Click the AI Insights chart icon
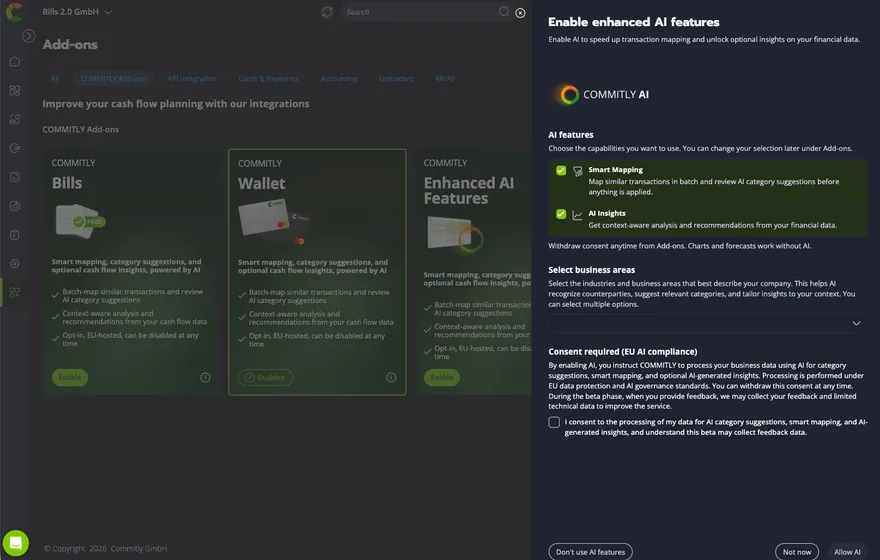The width and height of the screenshot is (880, 560). pyautogui.click(x=578, y=214)
